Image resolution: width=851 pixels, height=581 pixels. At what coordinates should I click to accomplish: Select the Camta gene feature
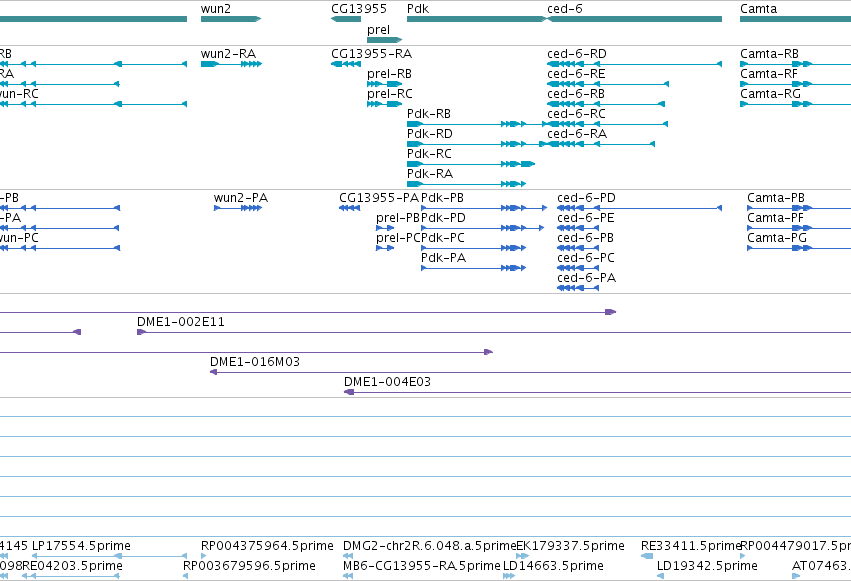click(x=796, y=19)
